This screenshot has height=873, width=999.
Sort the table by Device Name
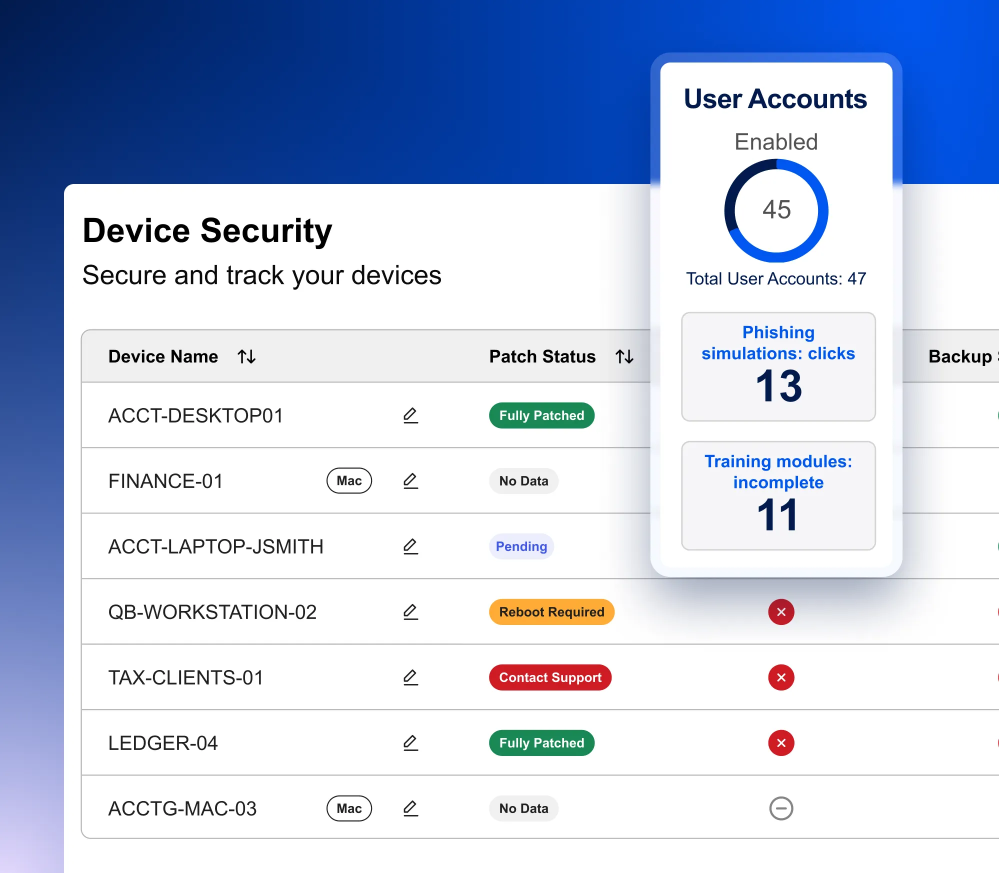point(246,356)
